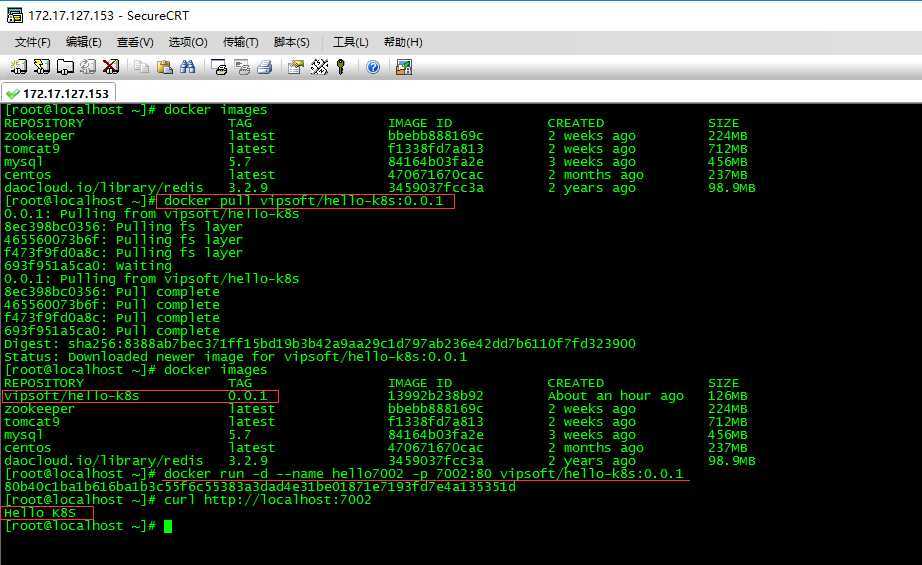Image resolution: width=922 pixels, height=565 pixels.
Task: Open Session Options from the toolbar
Action: point(296,67)
